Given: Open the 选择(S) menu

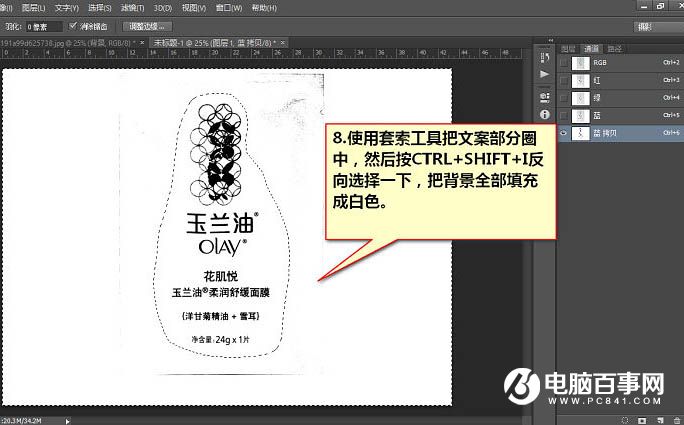Looking at the screenshot, I should point(99,8).
